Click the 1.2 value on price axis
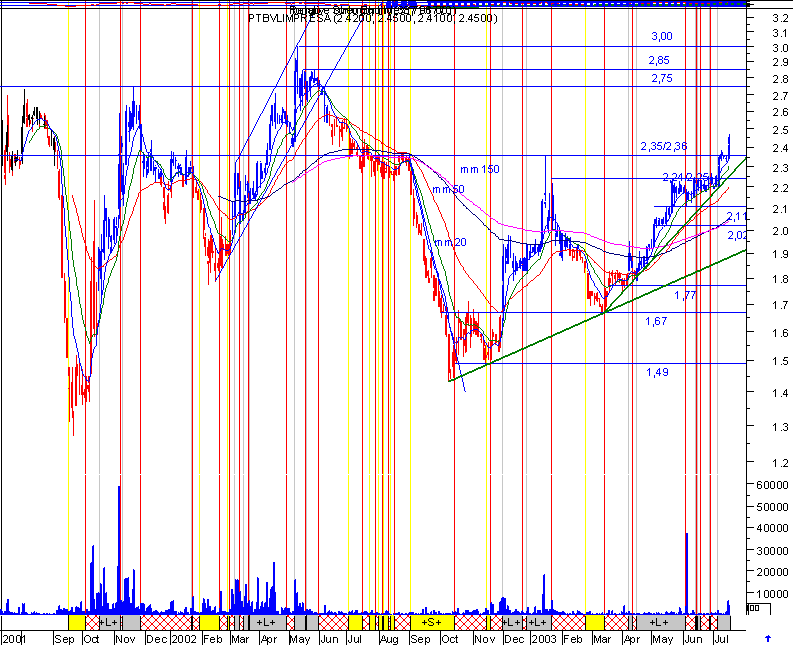The height and width of the screenshot is (645, 793). click(780, 463)
